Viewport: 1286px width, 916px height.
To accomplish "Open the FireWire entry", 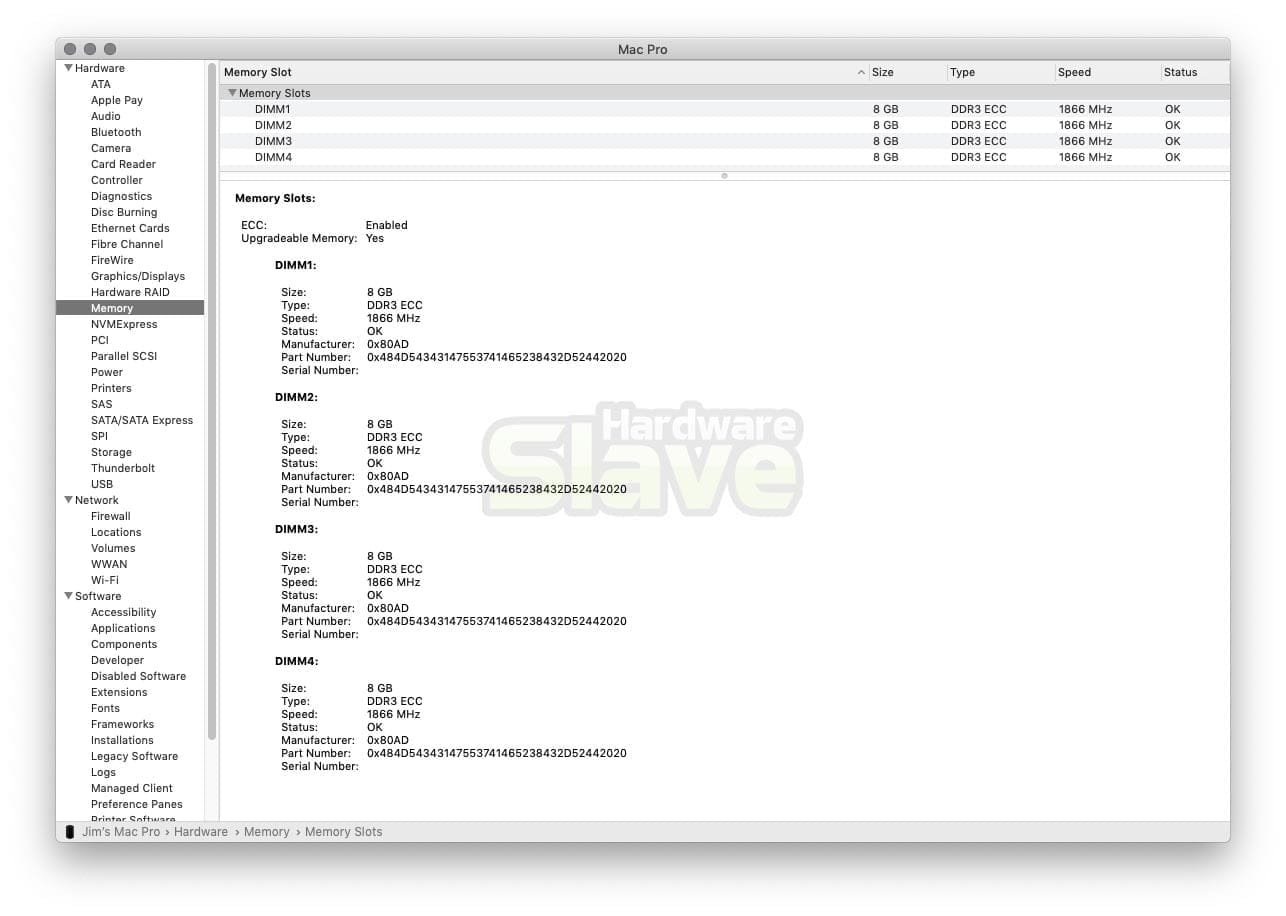I will [112, 260].
